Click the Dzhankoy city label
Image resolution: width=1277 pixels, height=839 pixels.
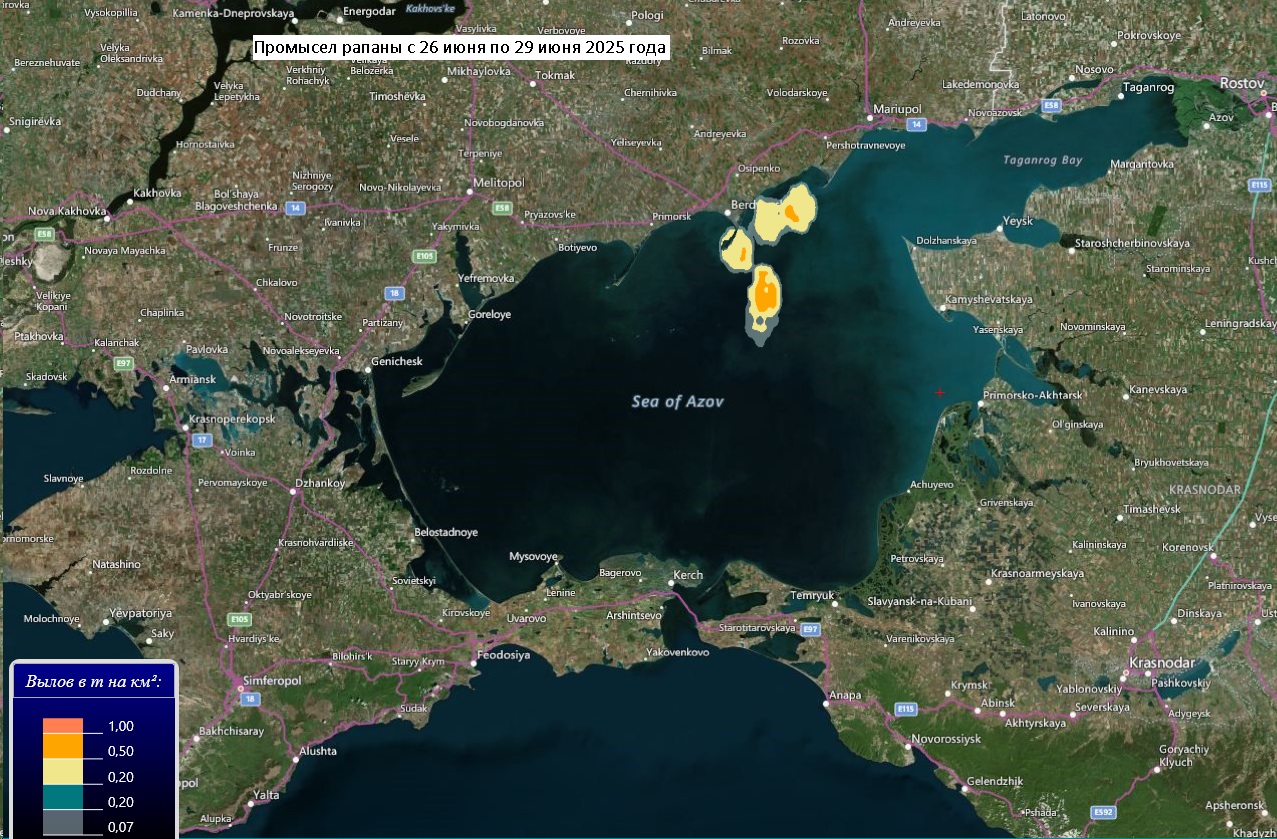click(320, 484)
